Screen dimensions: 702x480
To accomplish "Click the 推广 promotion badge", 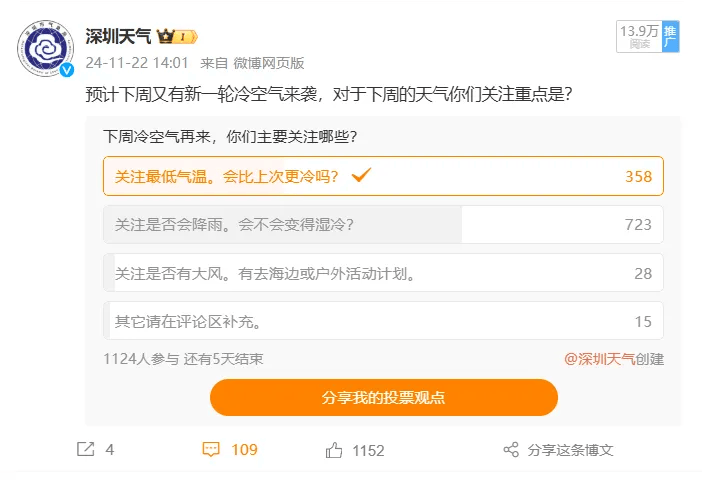I will tap(670, 36).
